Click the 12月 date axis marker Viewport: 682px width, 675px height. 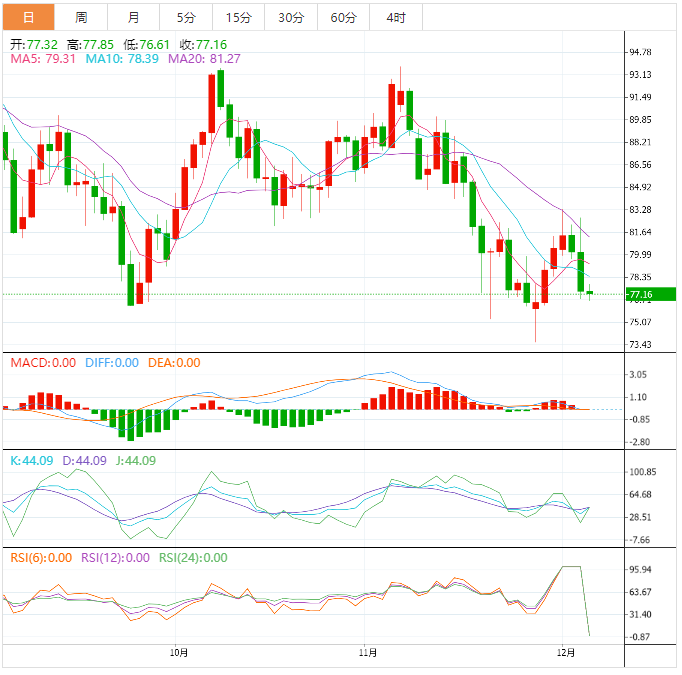pos(566,653)
